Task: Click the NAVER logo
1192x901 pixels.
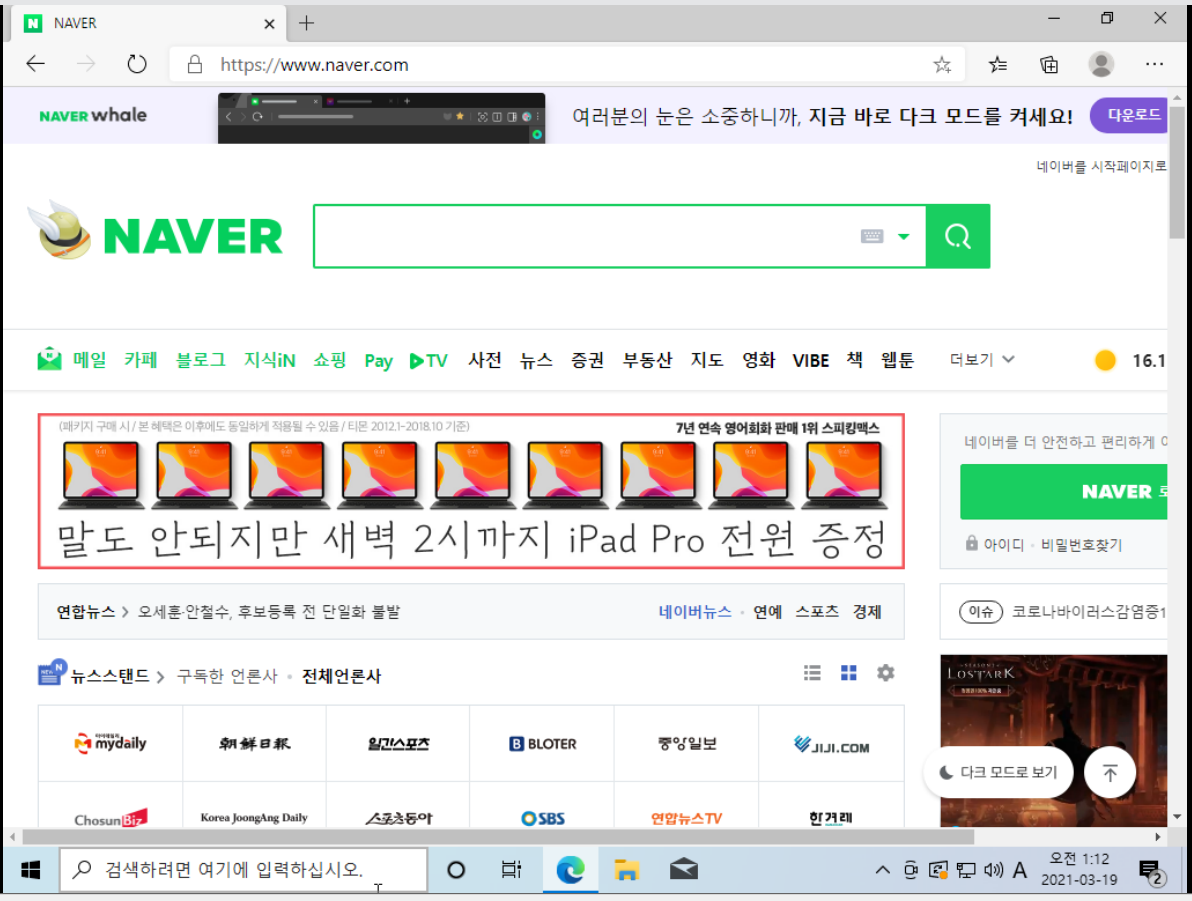Action: coord(192,236)
